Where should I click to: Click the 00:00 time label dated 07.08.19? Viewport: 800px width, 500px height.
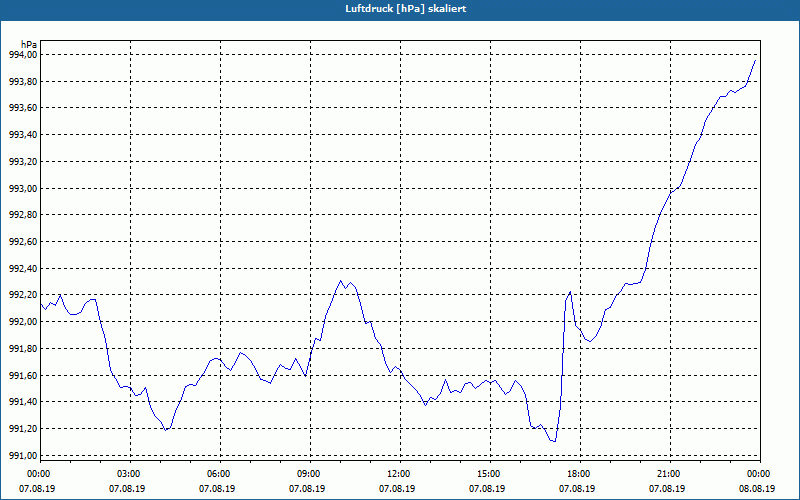(37, 474)
